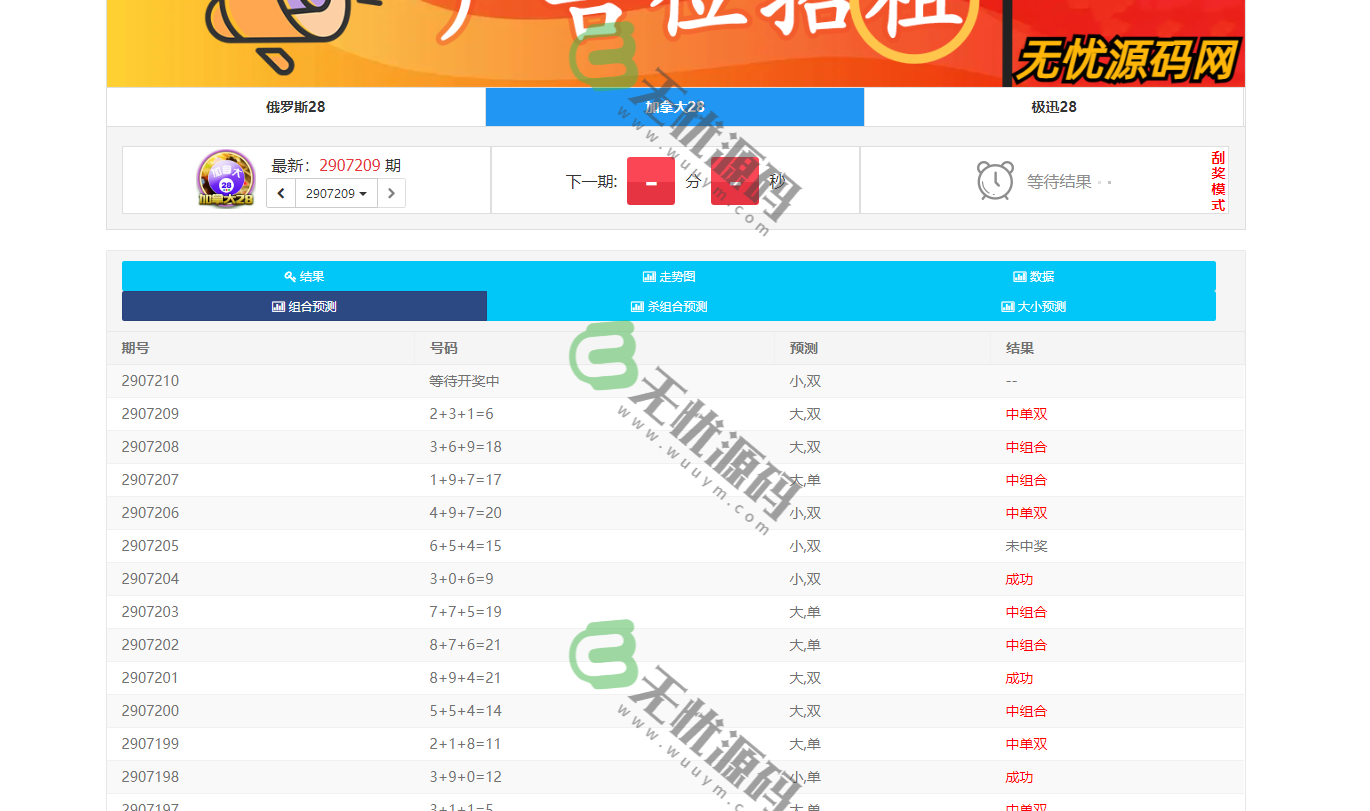
Task: Click the alarm clock waiting-result icon
Action: 995,181
